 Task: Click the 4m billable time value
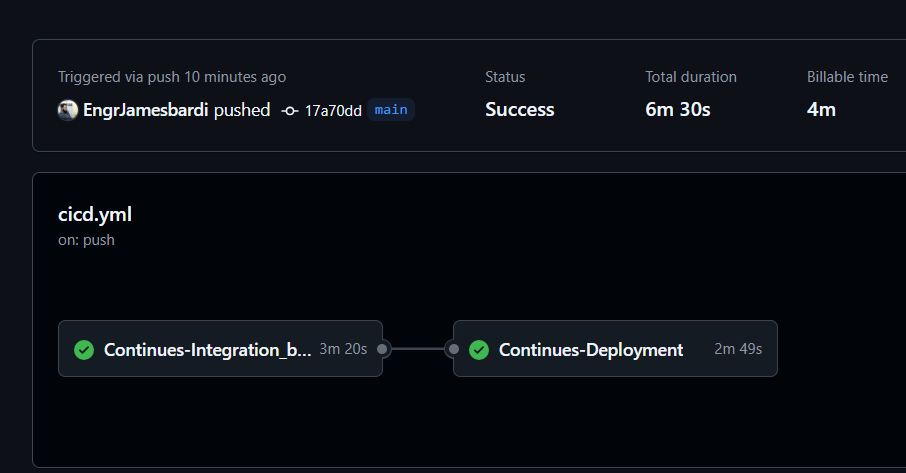(x=821, y=110)
